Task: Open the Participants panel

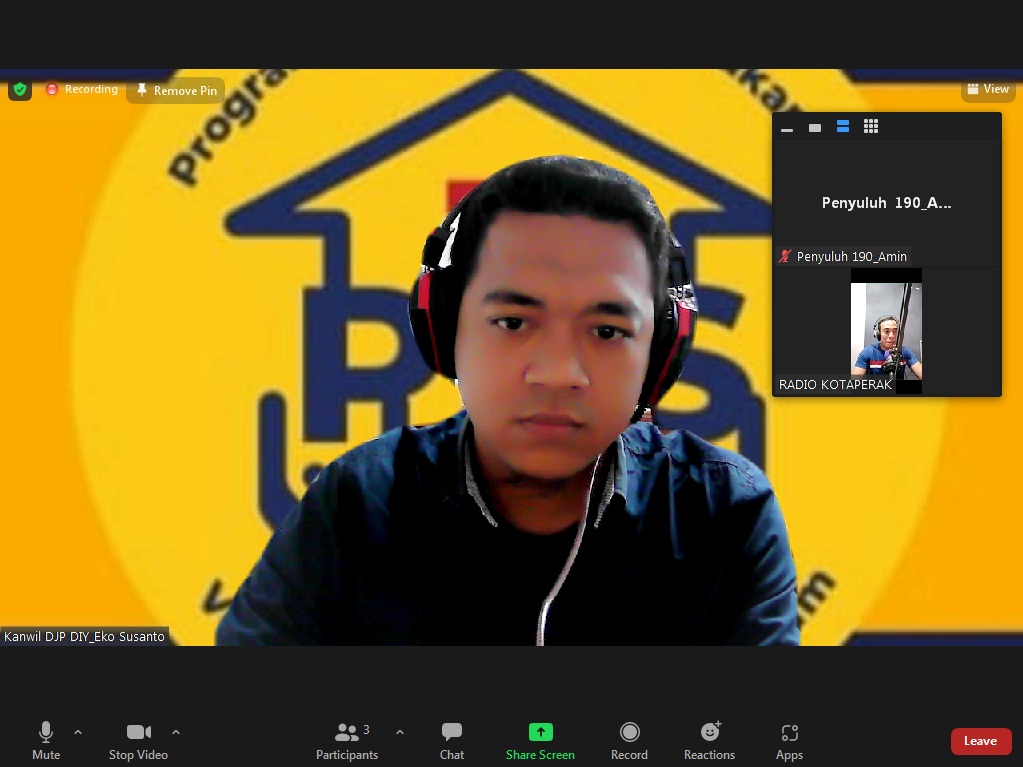Action: pyautogui.click(x=347, y=740)
